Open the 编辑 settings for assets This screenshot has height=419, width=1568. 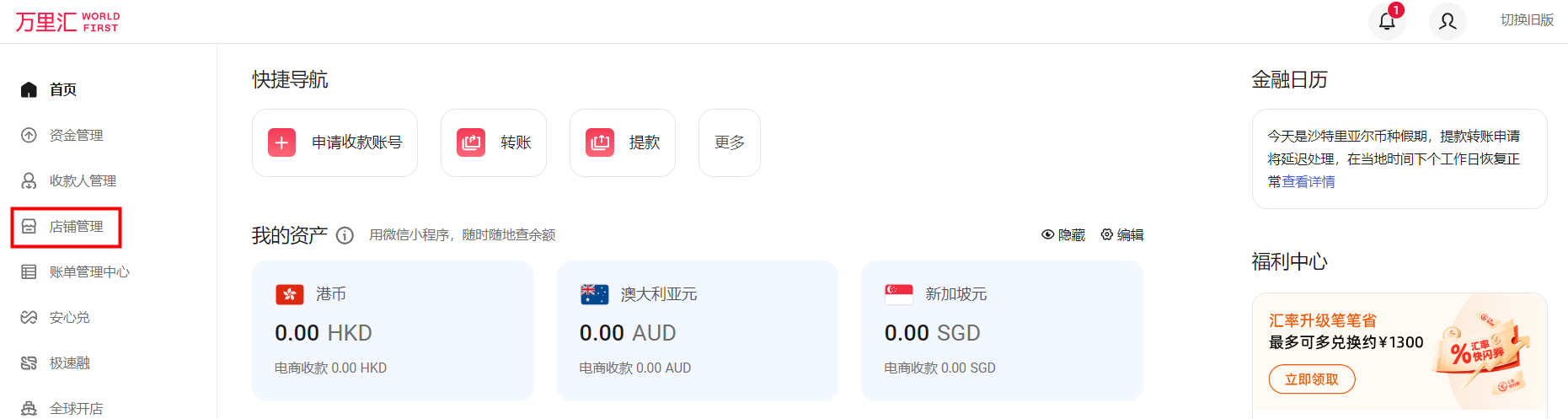click(1122, 235)
